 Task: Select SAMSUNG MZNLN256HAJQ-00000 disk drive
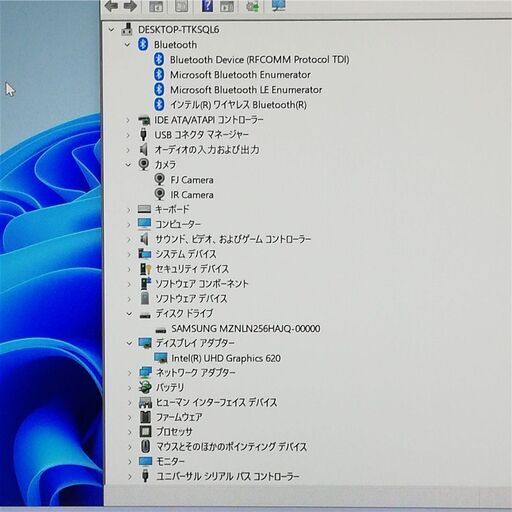pyautogui.click(x=246, y=329)
